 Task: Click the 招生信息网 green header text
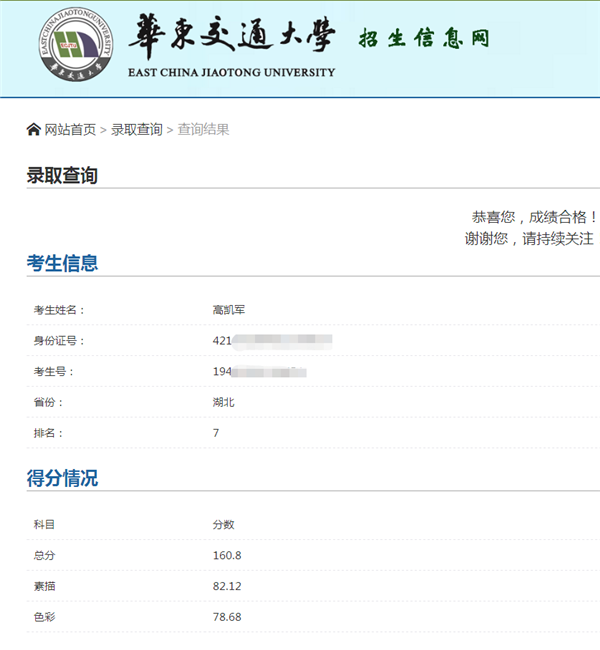[424, 38]
